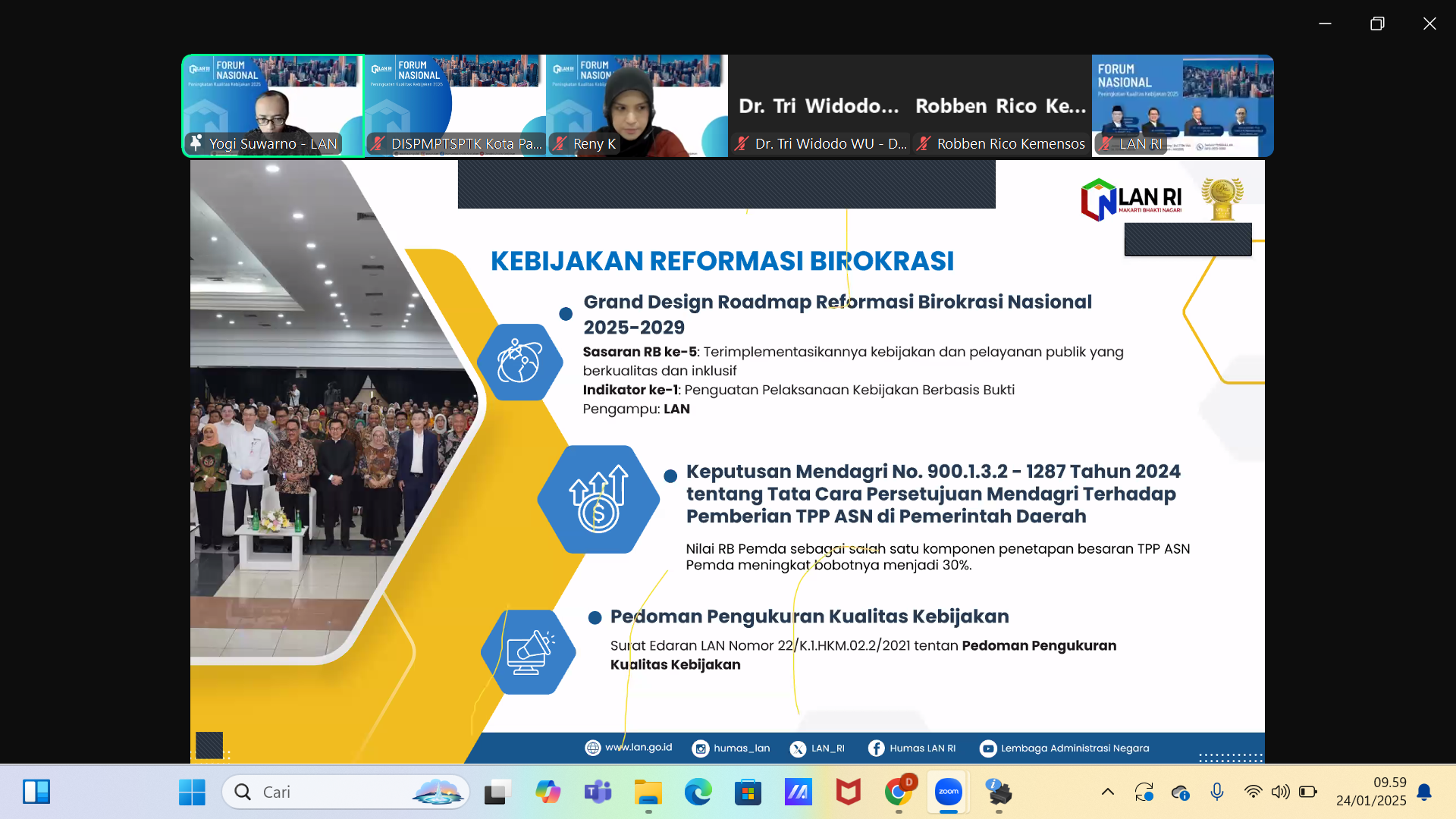Click muted mic icon on Reny K tile

pos(560,143)
